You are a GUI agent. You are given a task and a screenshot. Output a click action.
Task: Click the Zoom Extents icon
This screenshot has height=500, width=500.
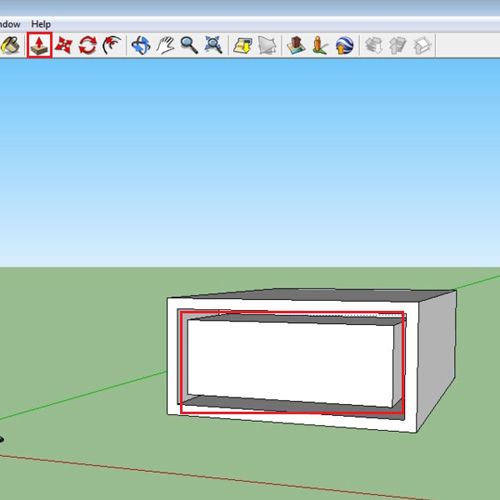pos(213,45)
